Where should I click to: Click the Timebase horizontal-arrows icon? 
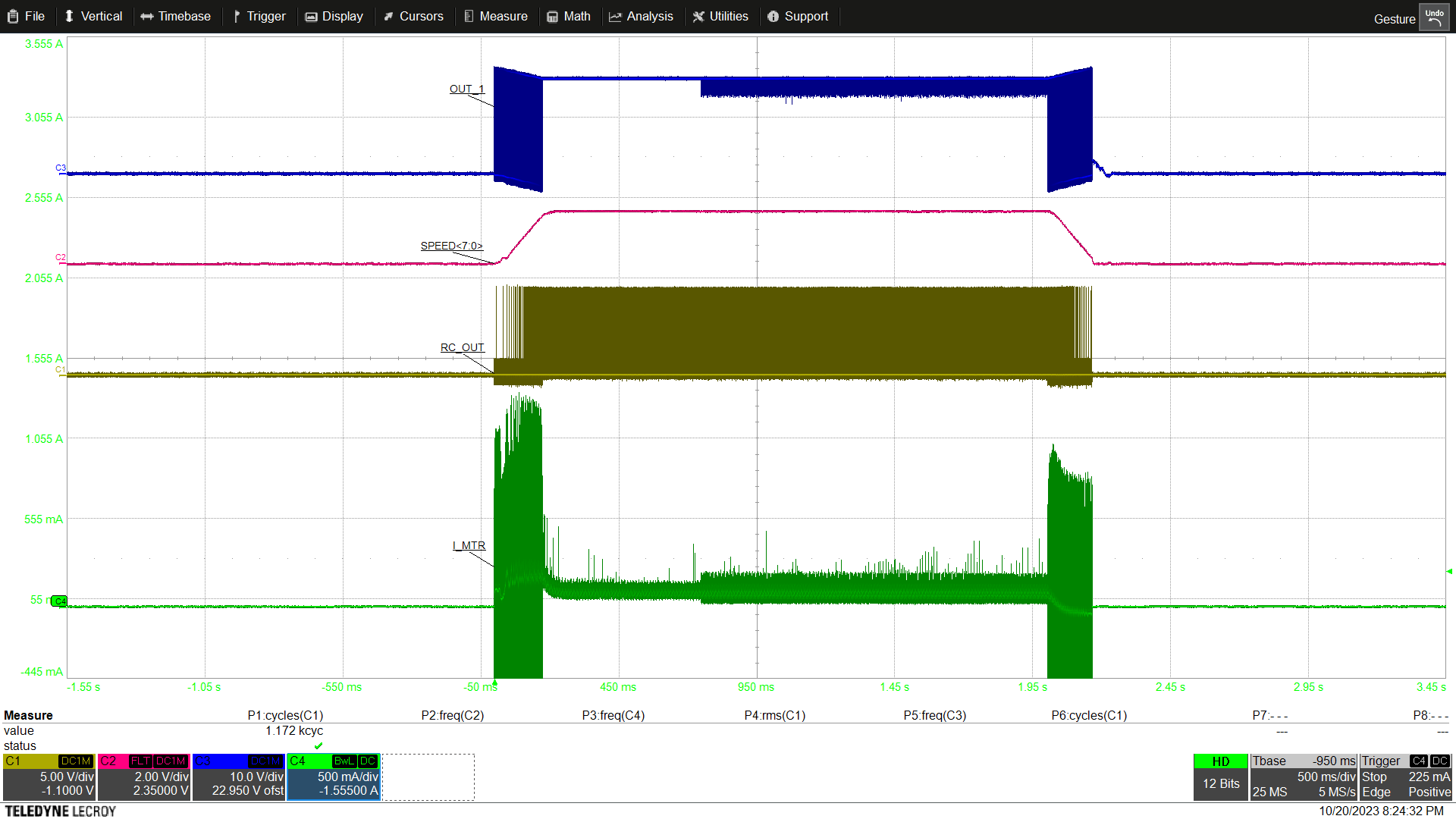tap(147, 16)
